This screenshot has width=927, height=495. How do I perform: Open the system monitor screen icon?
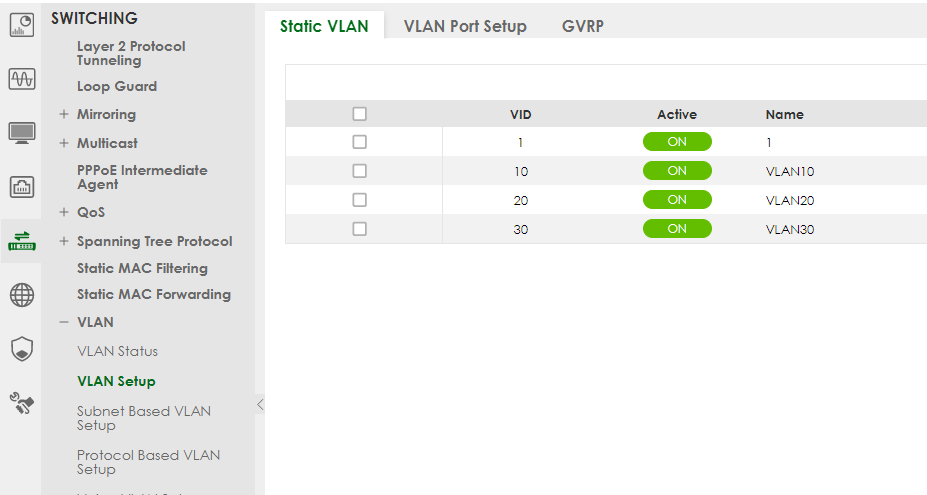coord(22,132)
